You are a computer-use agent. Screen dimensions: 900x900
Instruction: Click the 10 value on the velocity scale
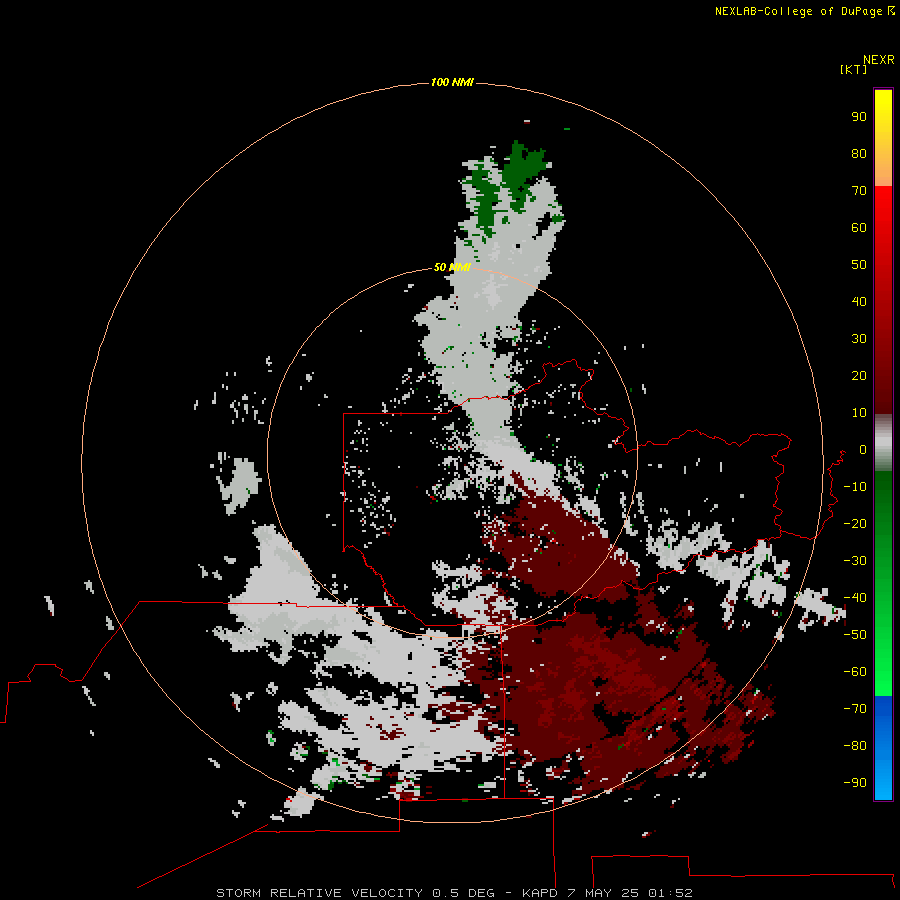pyautogui.click(x=859, y=413)
